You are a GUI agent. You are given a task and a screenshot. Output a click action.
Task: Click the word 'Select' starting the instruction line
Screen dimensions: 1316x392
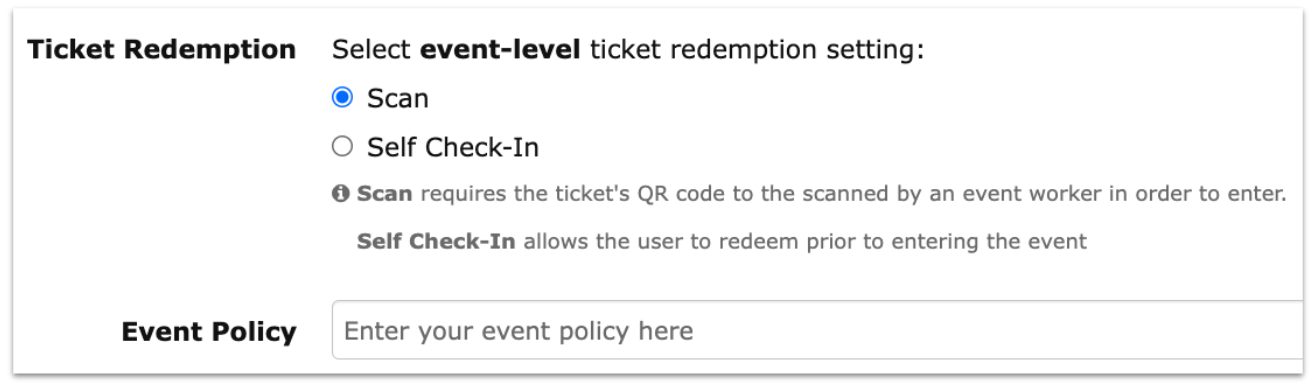point(372,49)
